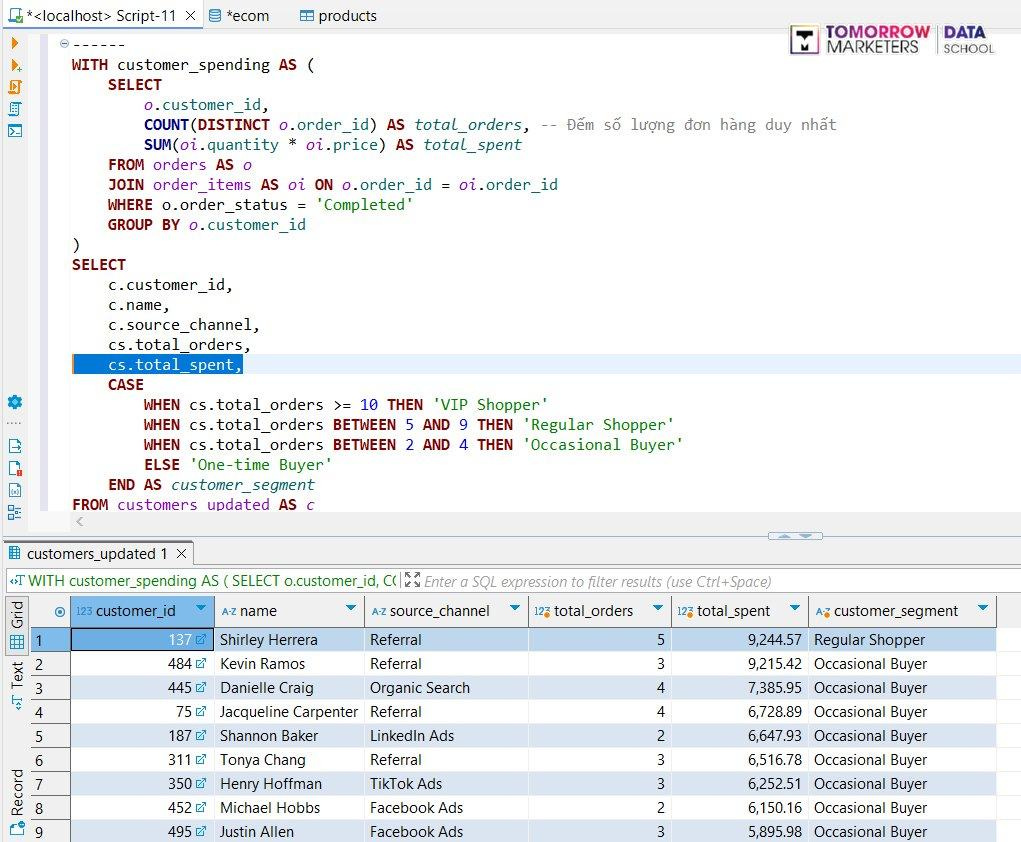Open the gear settings icon in the editor sidebar
Image resolution: width=1021 pixels, height=842 pixels.
tap(15, 402)
